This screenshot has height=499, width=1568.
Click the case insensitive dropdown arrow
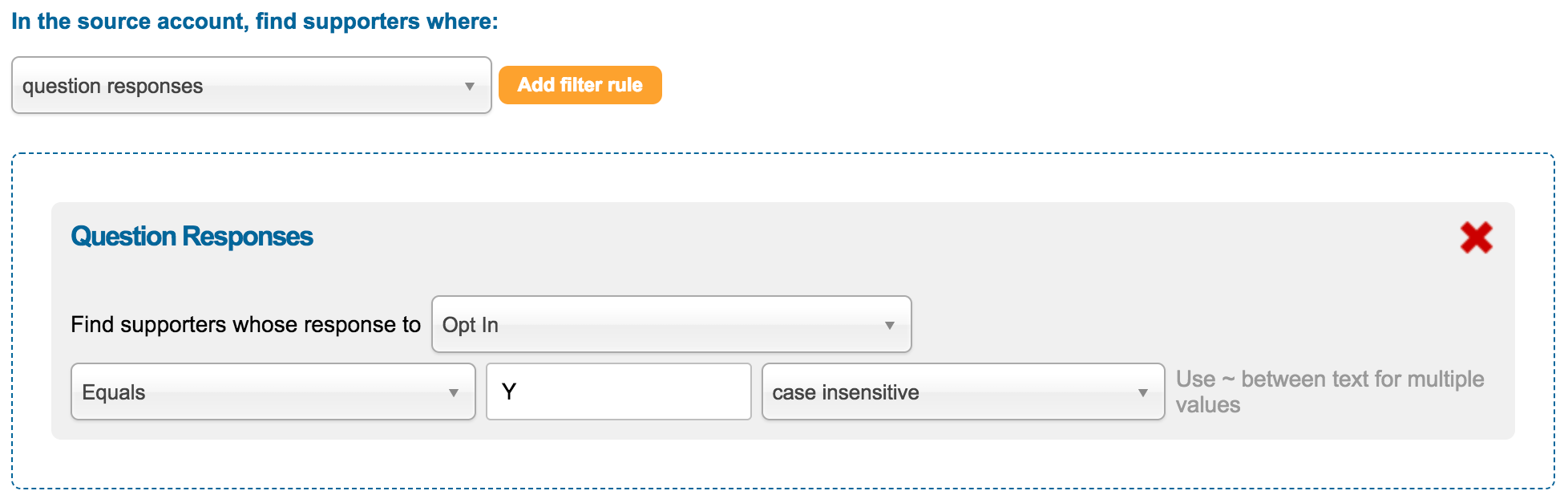1143,393
